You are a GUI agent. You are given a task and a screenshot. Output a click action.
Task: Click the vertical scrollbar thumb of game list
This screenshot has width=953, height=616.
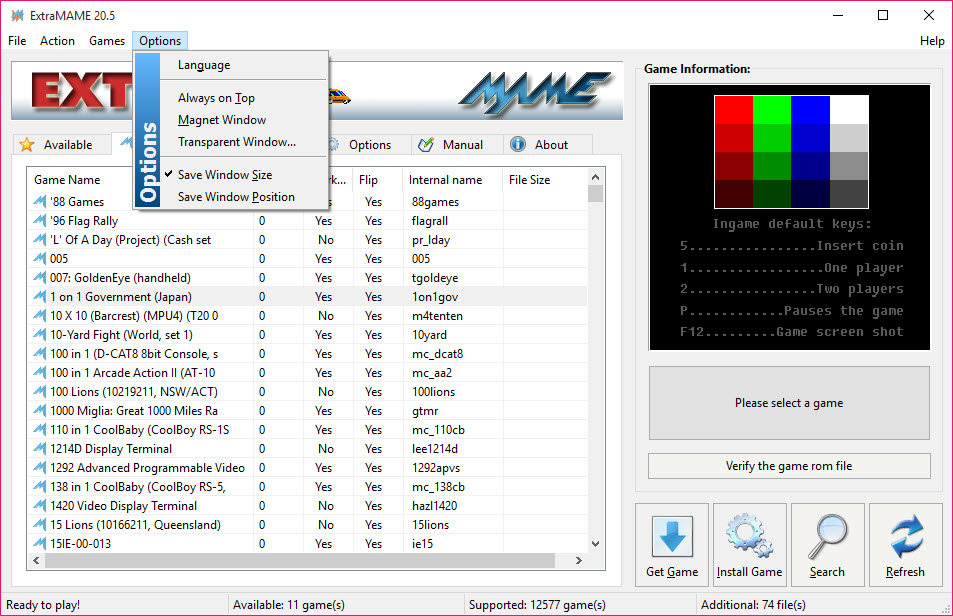[x=596, y=193]
